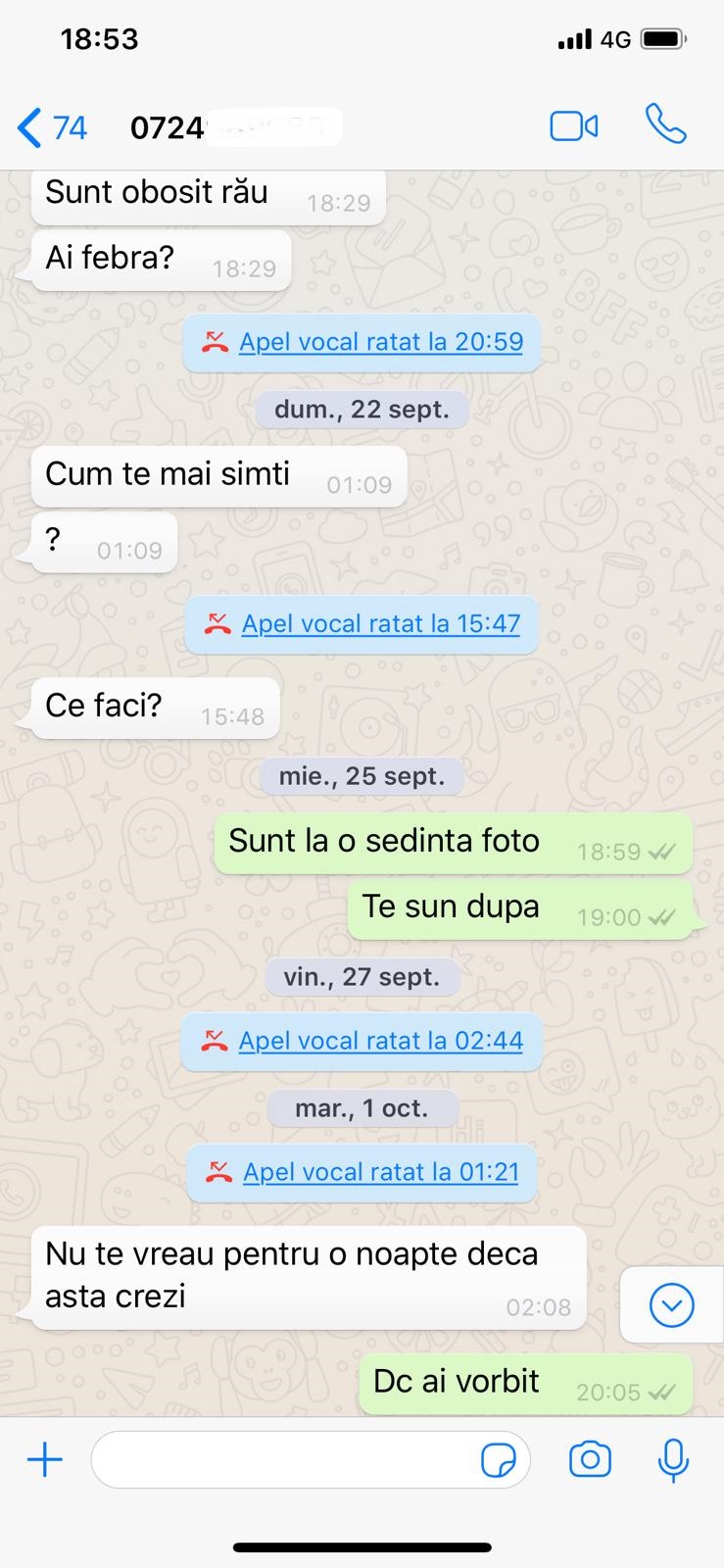
Task: Start a video call with the contact
Action: 574,126
